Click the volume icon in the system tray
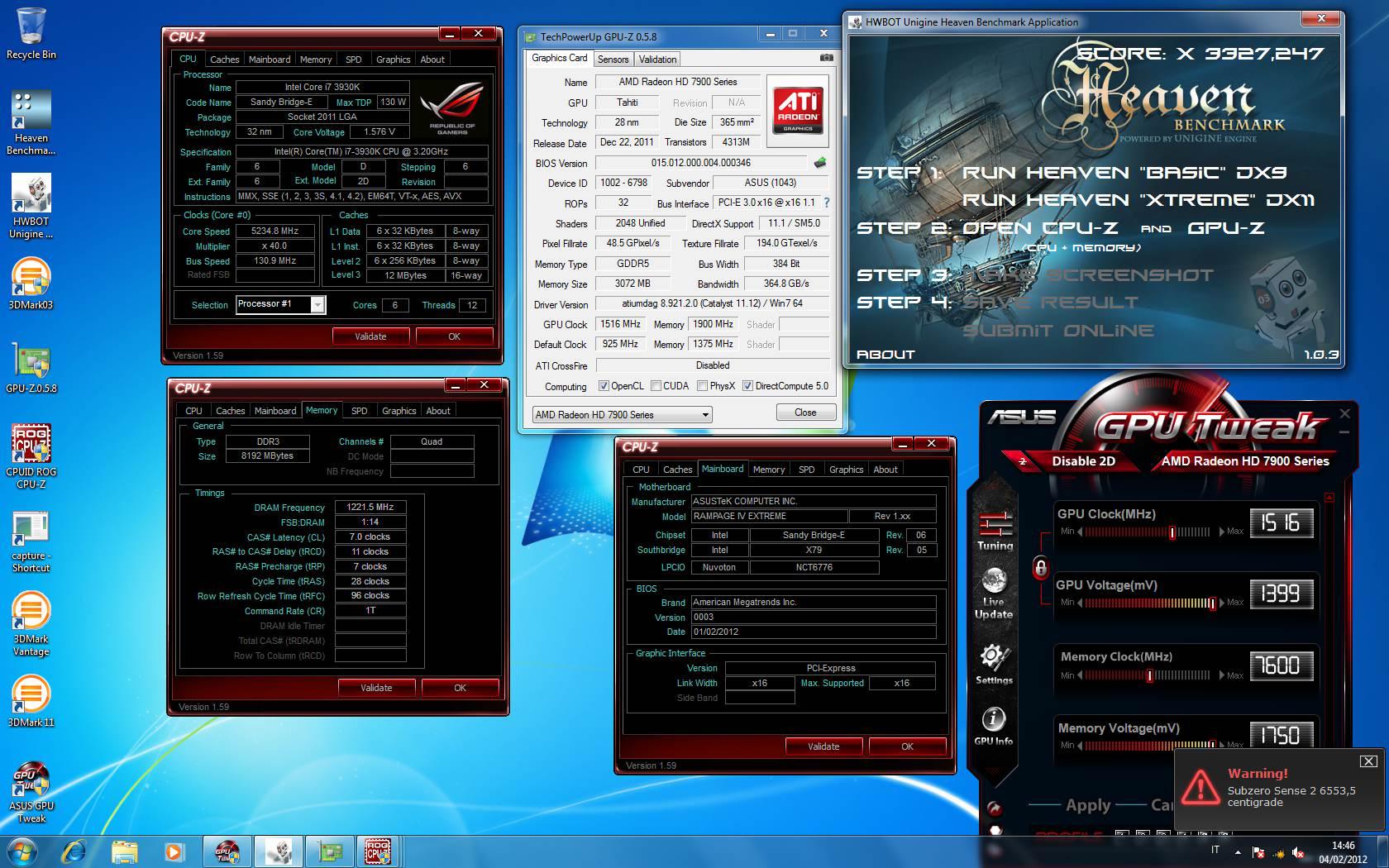Viewport: 1389px width, 868px height. 1300,852
